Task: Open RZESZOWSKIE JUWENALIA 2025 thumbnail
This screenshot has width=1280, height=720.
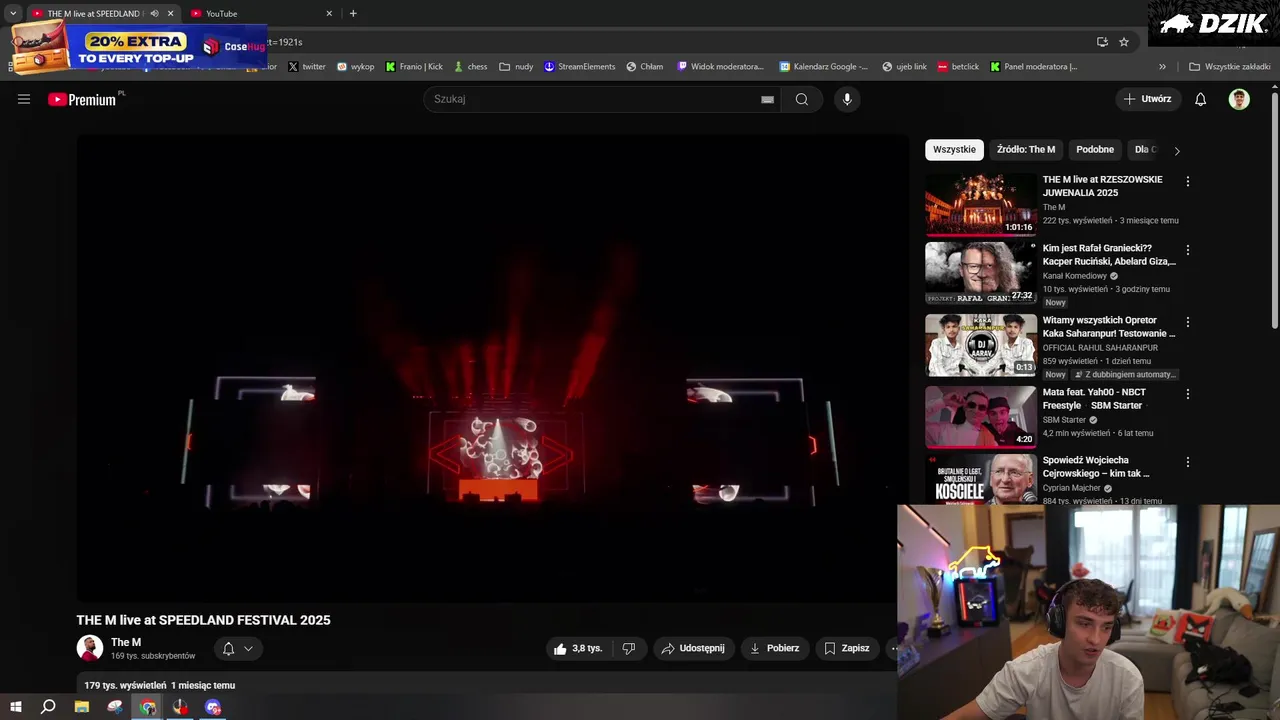Action: (x=980, y=204)
